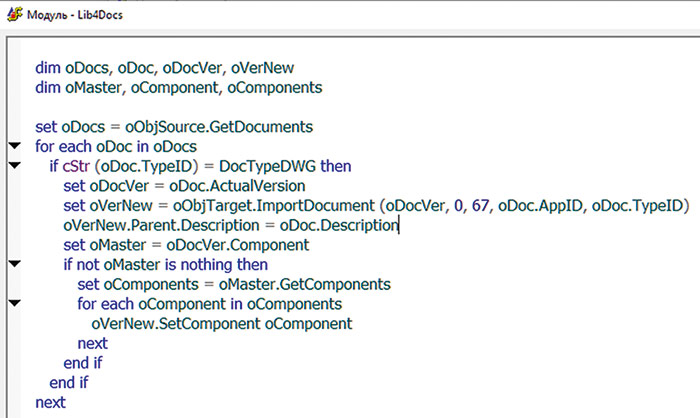700x418 pixels.
Task: Collapse the 'if cStr (oDoc.TypeID)' block
Action: pos(15,165)
